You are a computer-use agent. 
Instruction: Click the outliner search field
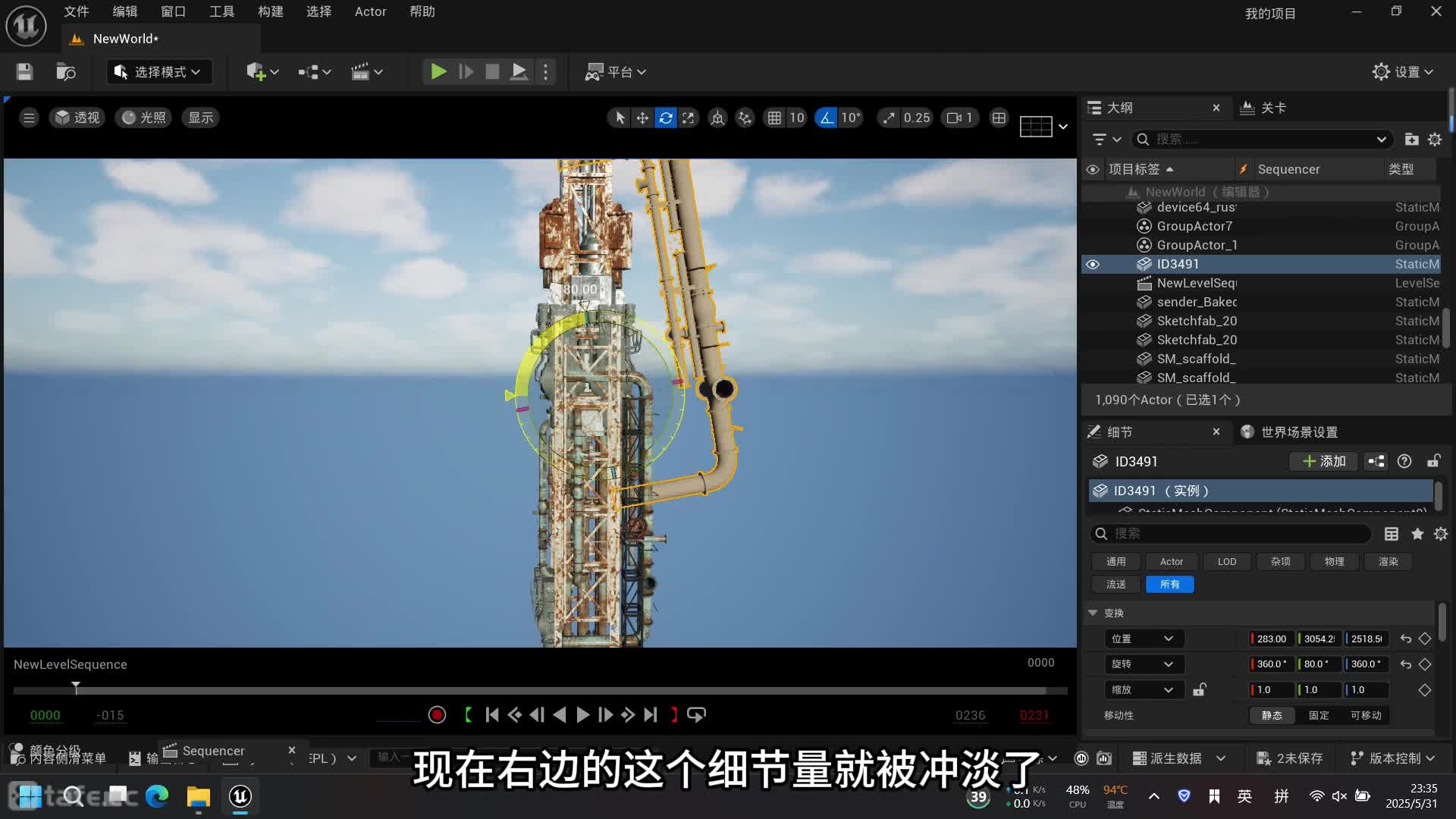[x=1263, y=140]
